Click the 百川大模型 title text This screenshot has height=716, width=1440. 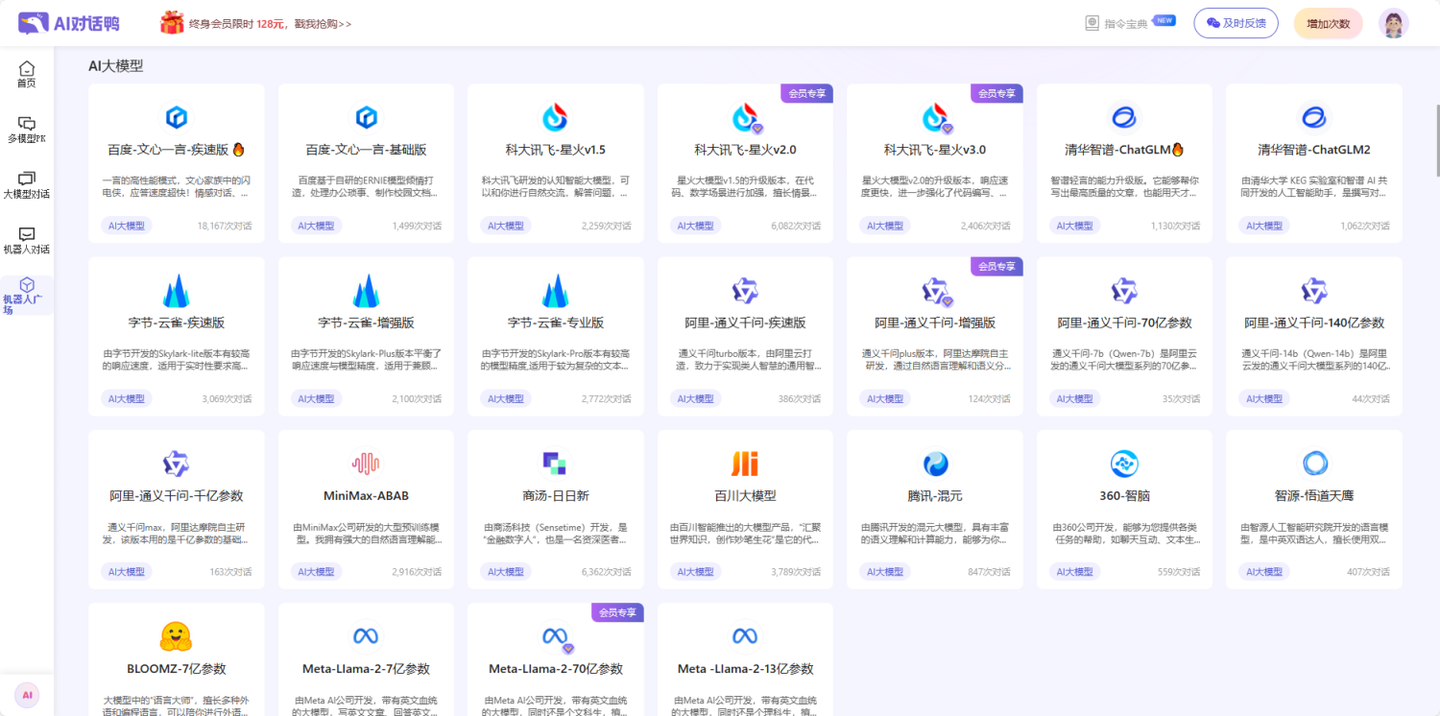(745, 496)
